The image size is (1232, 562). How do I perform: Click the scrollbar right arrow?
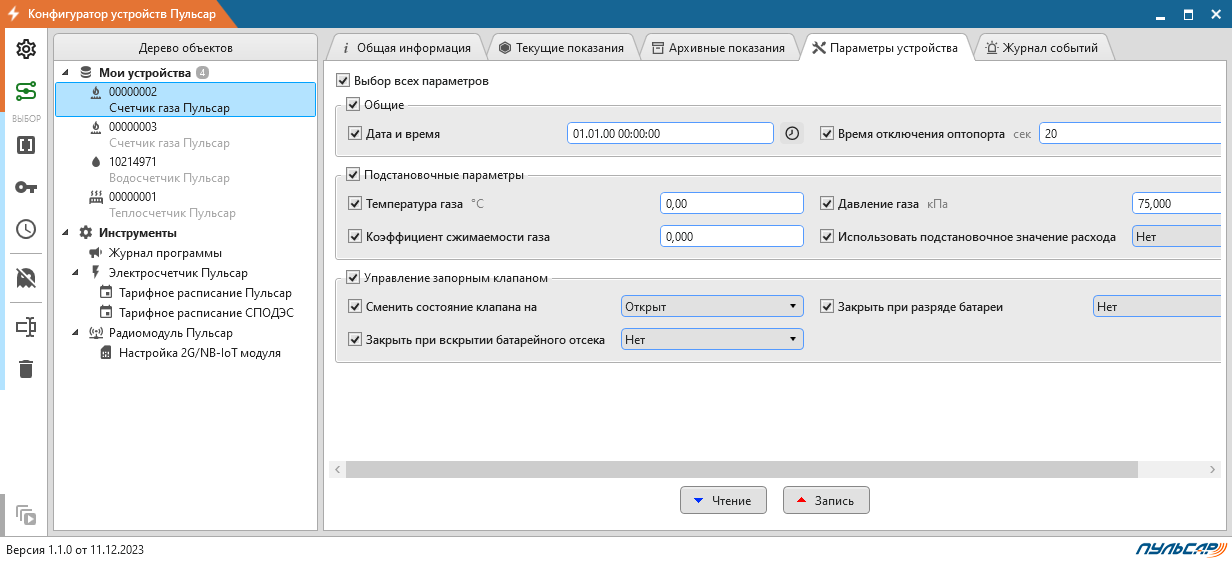coord(1214,469)
